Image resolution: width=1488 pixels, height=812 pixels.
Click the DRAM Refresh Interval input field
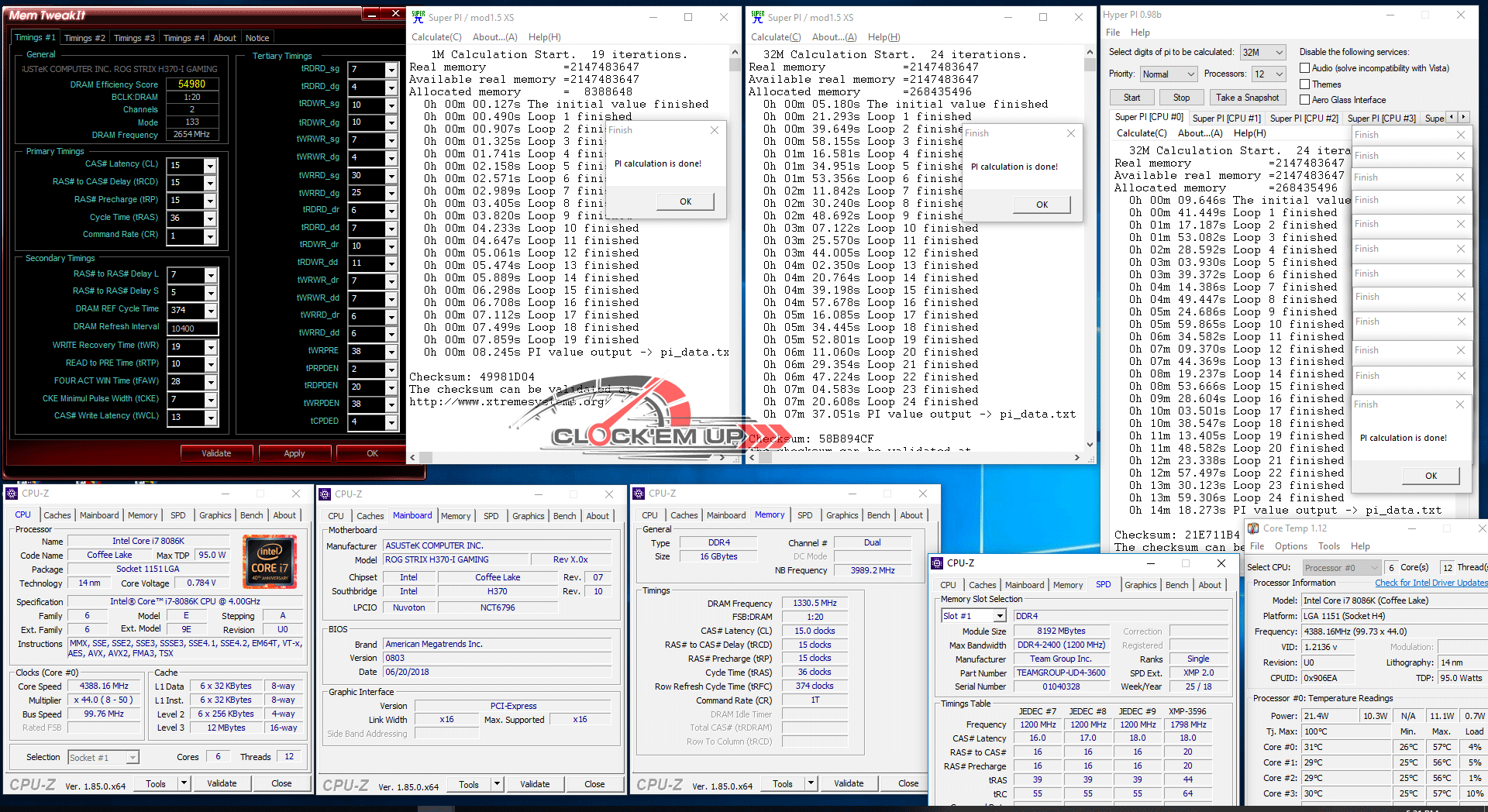pyautogui.click(x=192, y=329)
